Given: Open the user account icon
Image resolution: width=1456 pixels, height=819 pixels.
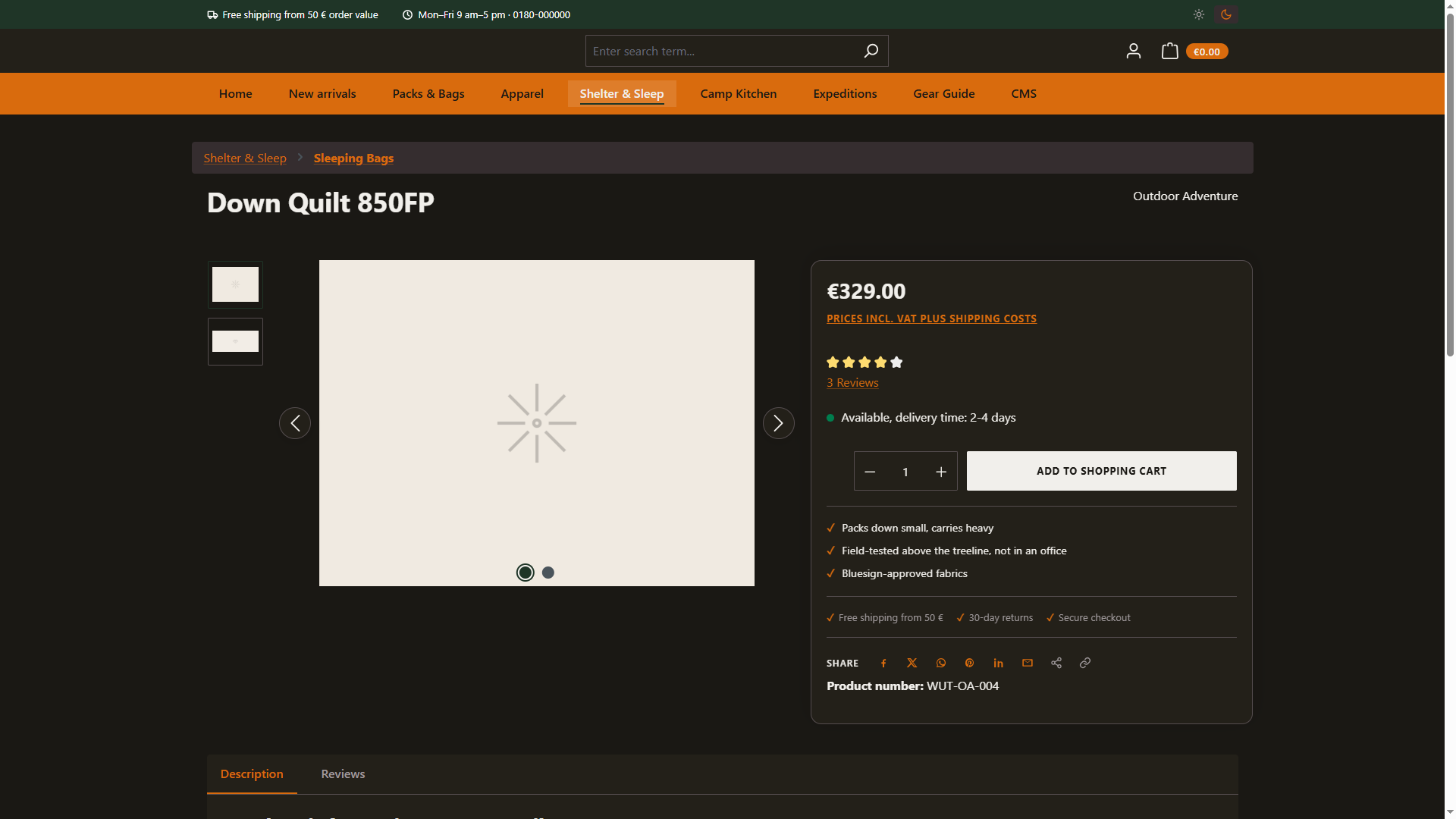Looking at the screenshot, I should click(1133, 51).
